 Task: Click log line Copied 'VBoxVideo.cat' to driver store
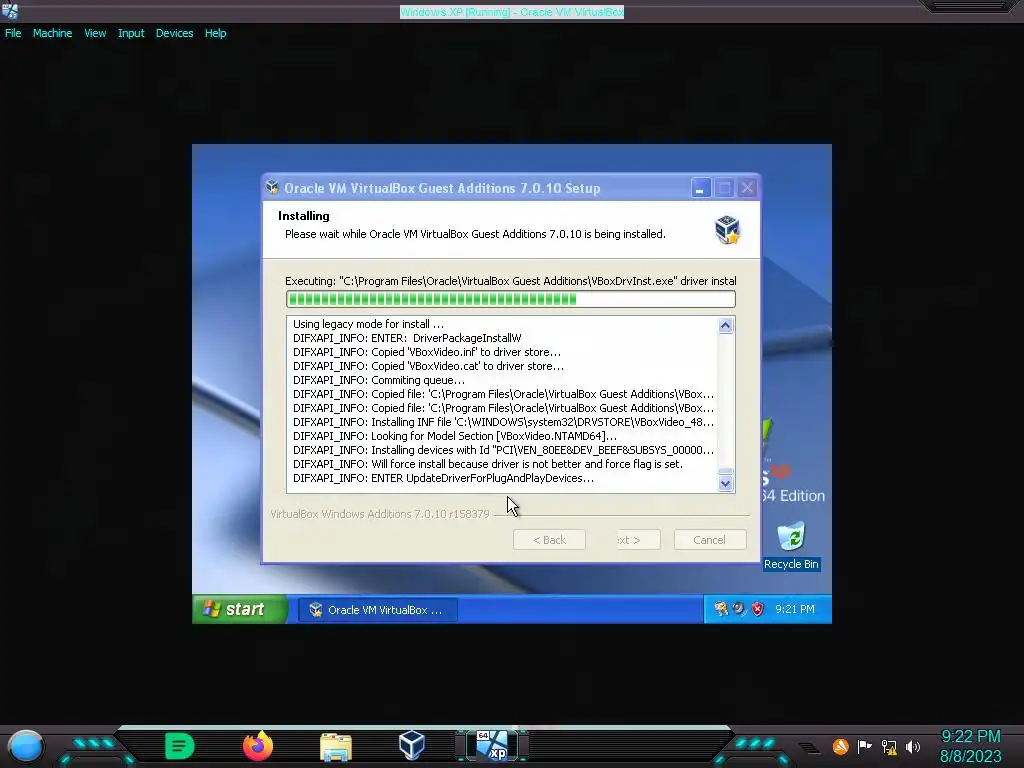tap(428, 366)
